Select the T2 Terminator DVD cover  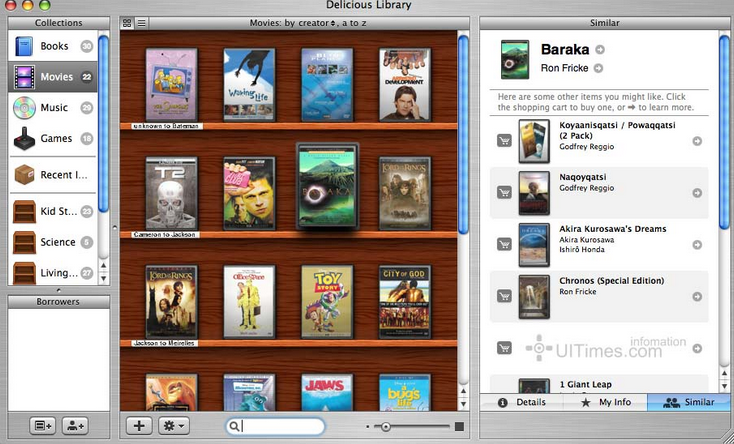[171, 193]
